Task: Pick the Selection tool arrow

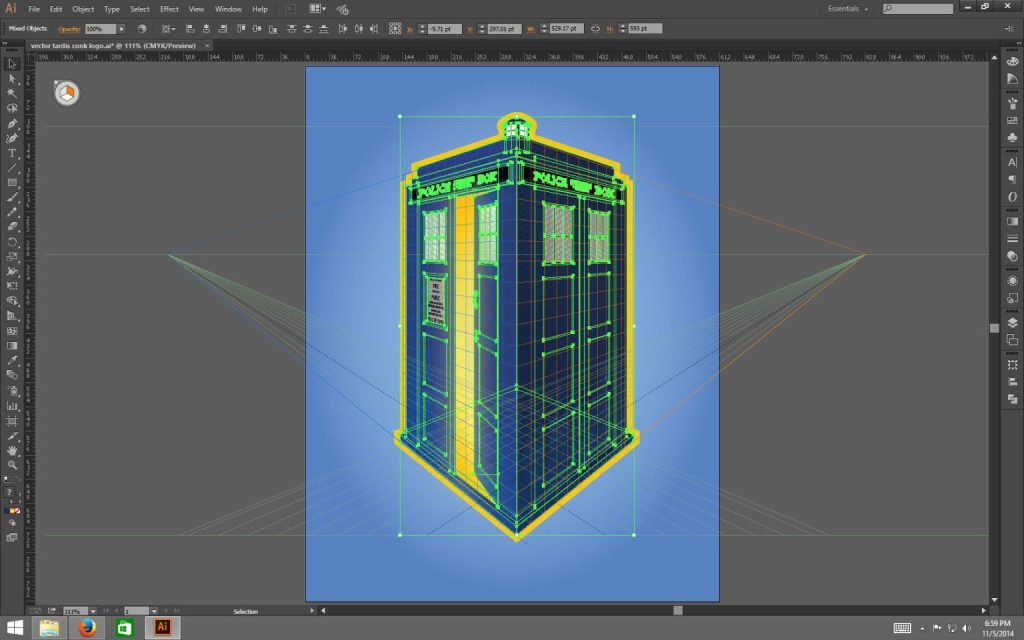Action: [12, 64]
